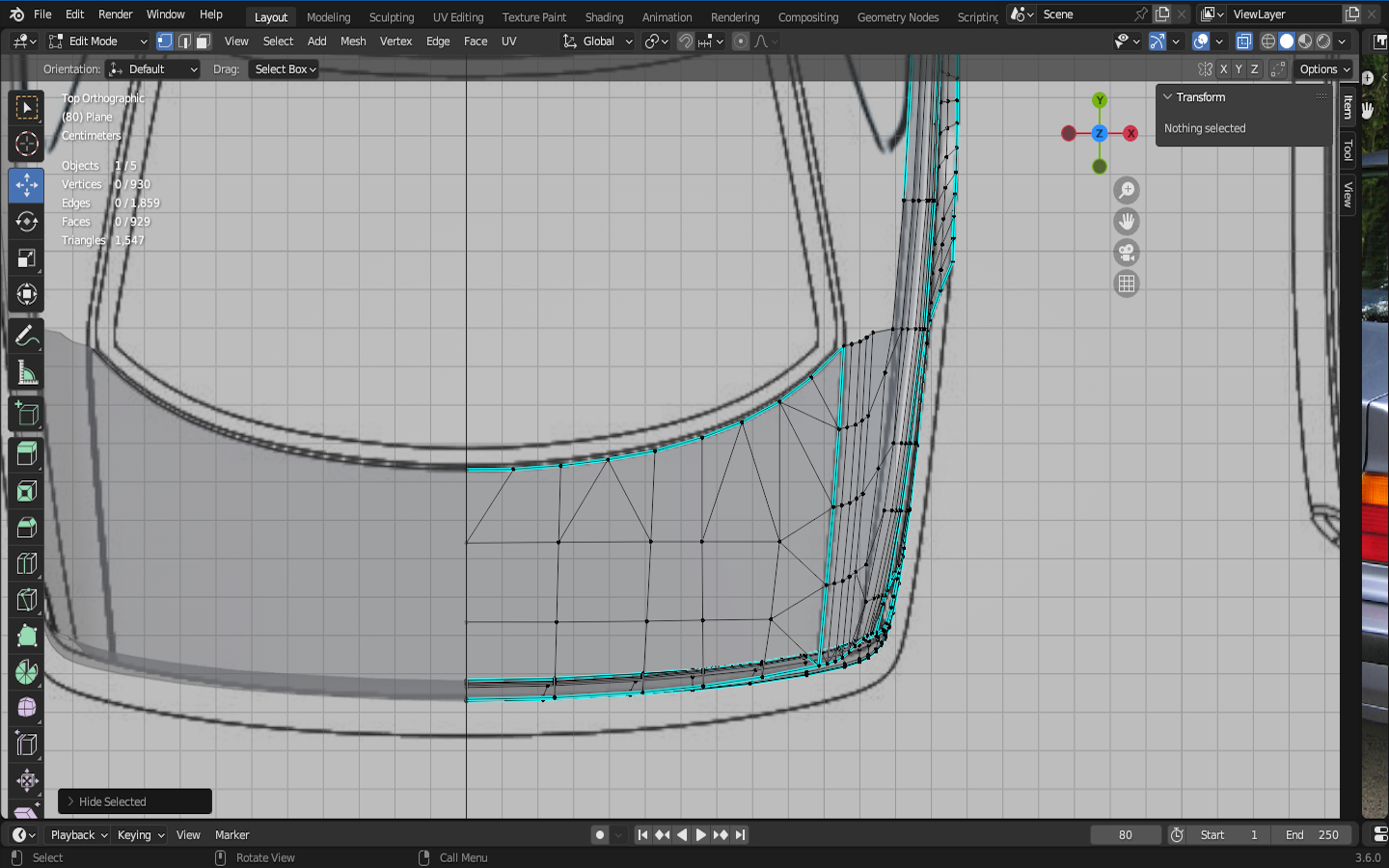Select the Annotate pencil tool
The width and height of the screenshot is (1389, 868).
pos(27,337)
